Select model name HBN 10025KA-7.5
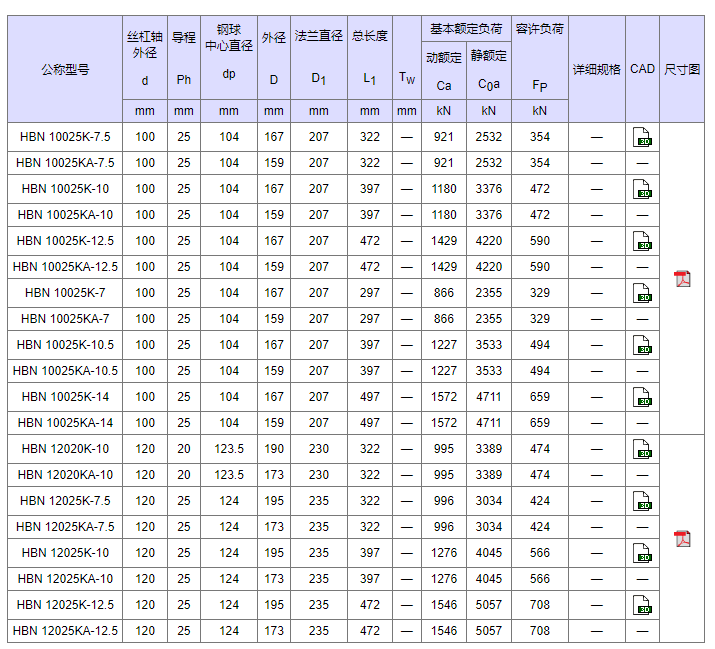This screenshot has height=649, width=715. coord(65,163)
